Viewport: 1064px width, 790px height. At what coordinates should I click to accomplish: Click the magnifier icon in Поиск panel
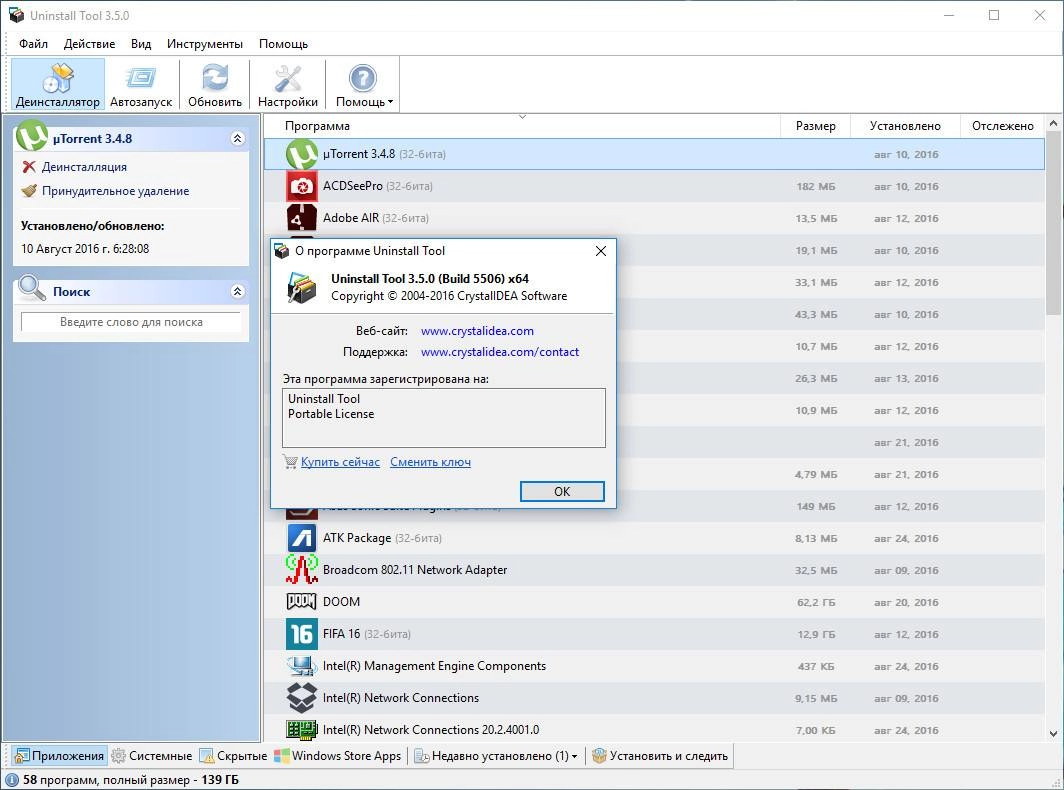tap(32, 288)
